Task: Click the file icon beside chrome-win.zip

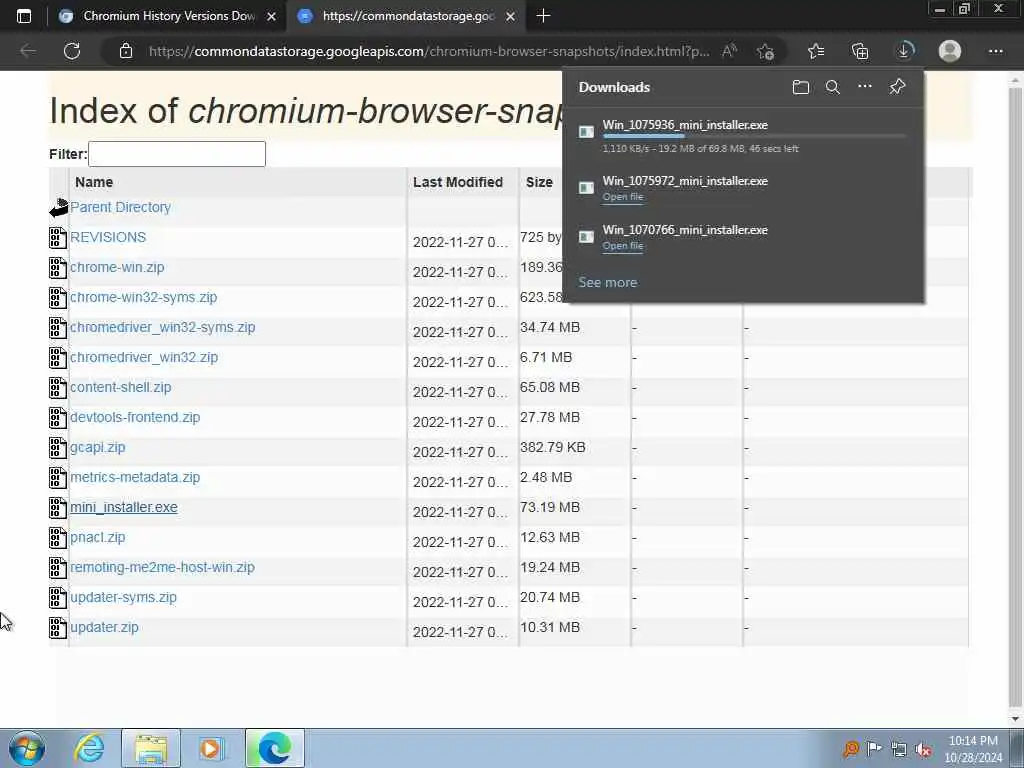Action: (58, 268)
